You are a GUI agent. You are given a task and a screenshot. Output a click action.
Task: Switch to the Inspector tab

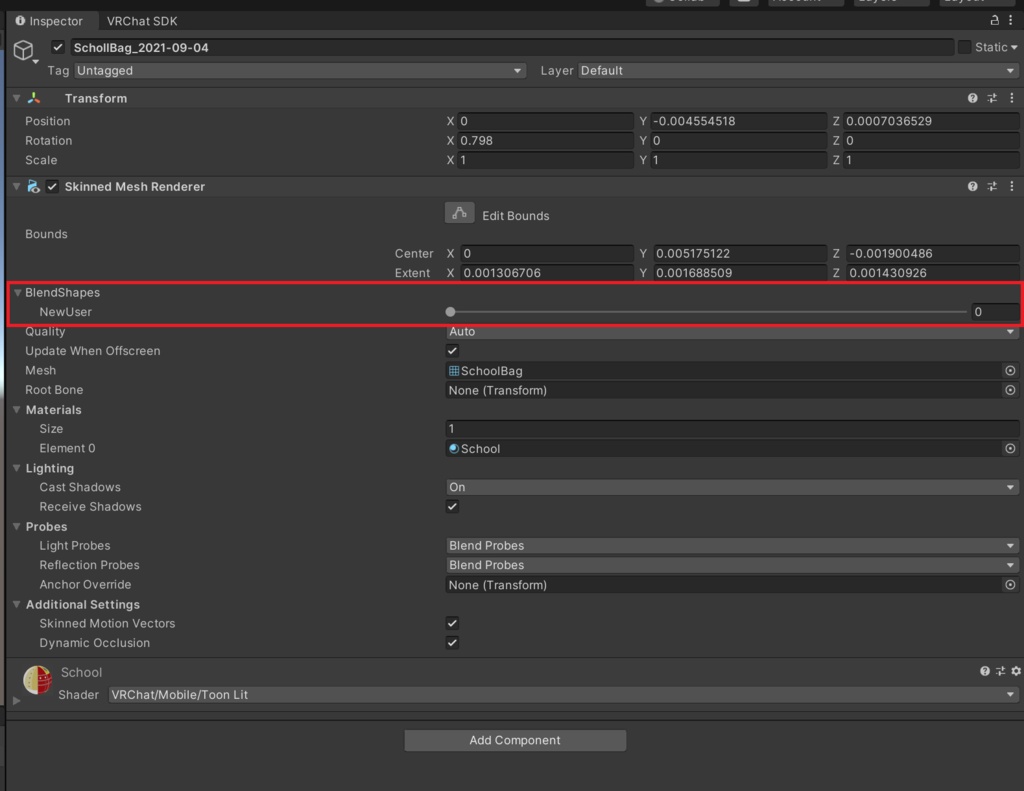(x=50, y=21)
